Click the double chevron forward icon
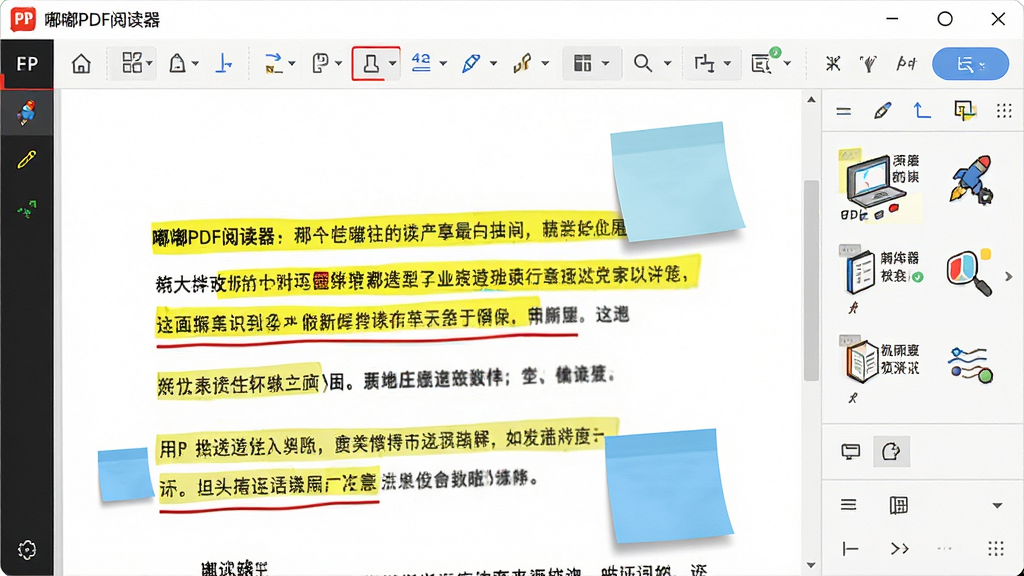The image size is (1024, 576). click(x=900, y=549)
